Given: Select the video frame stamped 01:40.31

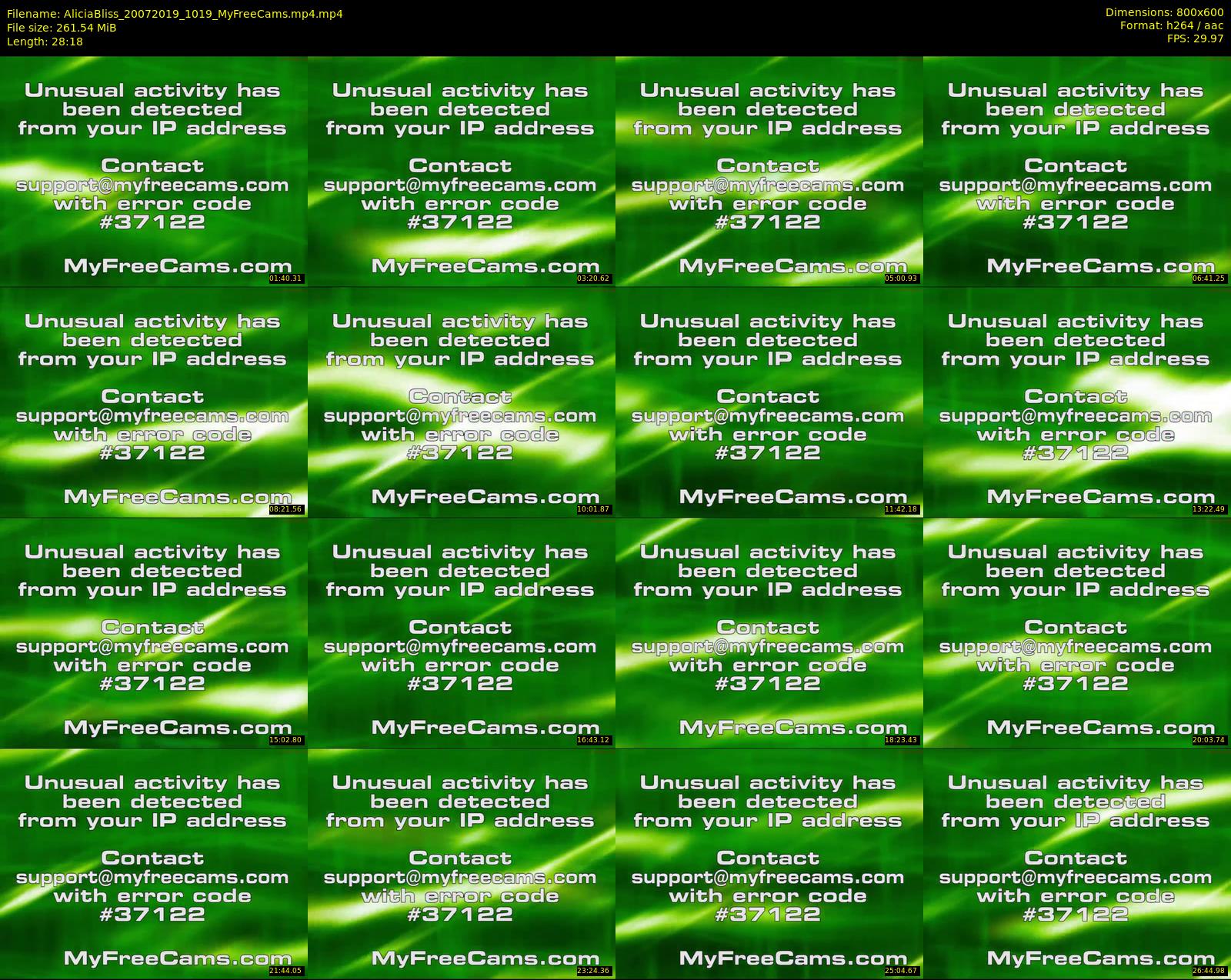Looking at the screenshot, I should (x=153, y=171).
